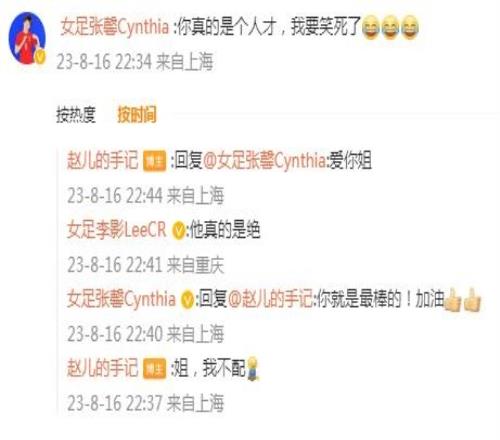
Task: Open the top commenter name 女足张馨Cynthia
Action: (114, 27)
